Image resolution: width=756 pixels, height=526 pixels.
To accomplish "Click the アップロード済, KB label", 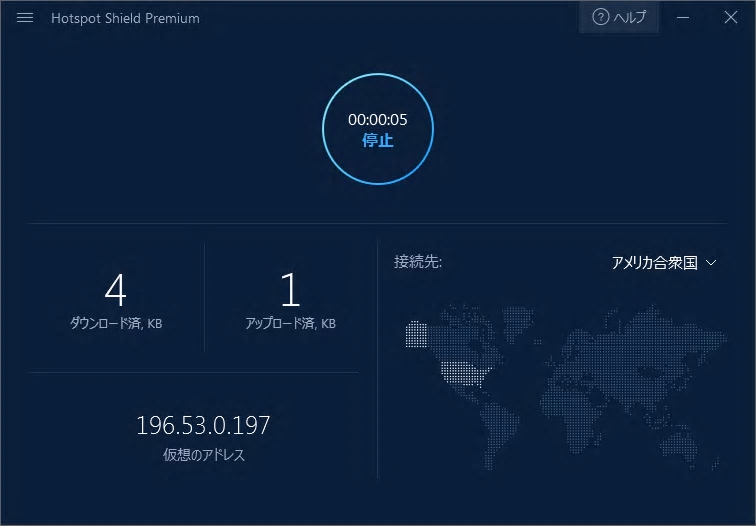I will click(x=290, y=324).
